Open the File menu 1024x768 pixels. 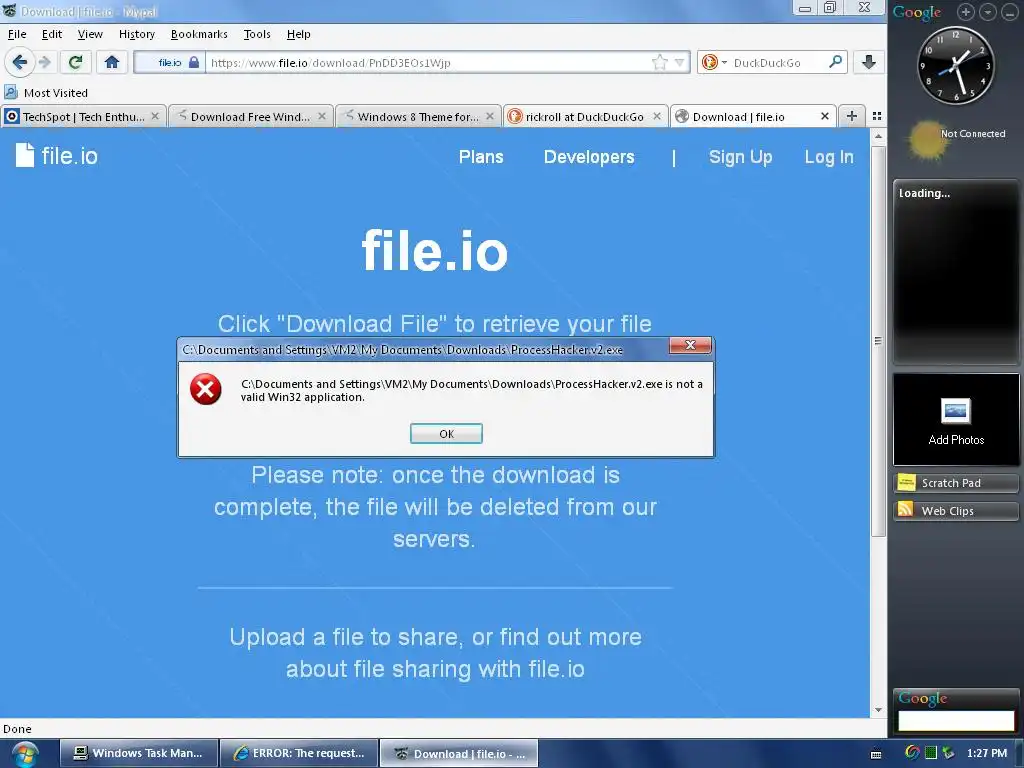point(17,34)
